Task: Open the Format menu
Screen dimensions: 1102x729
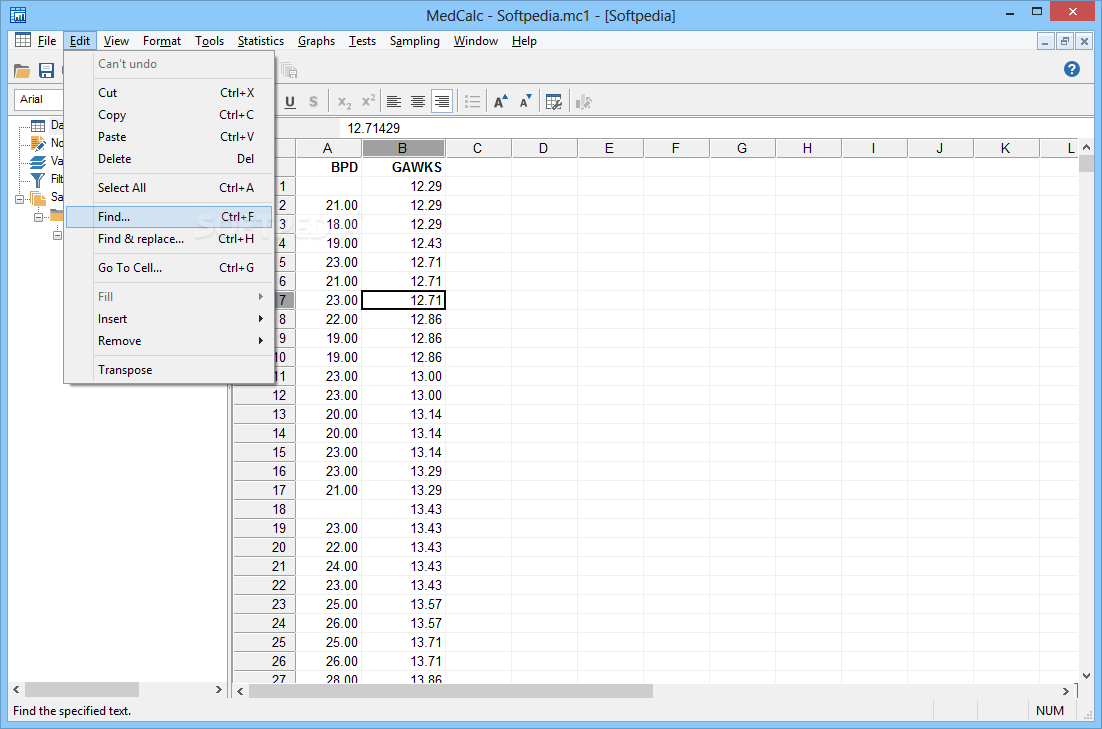Action: click(162, 41)
